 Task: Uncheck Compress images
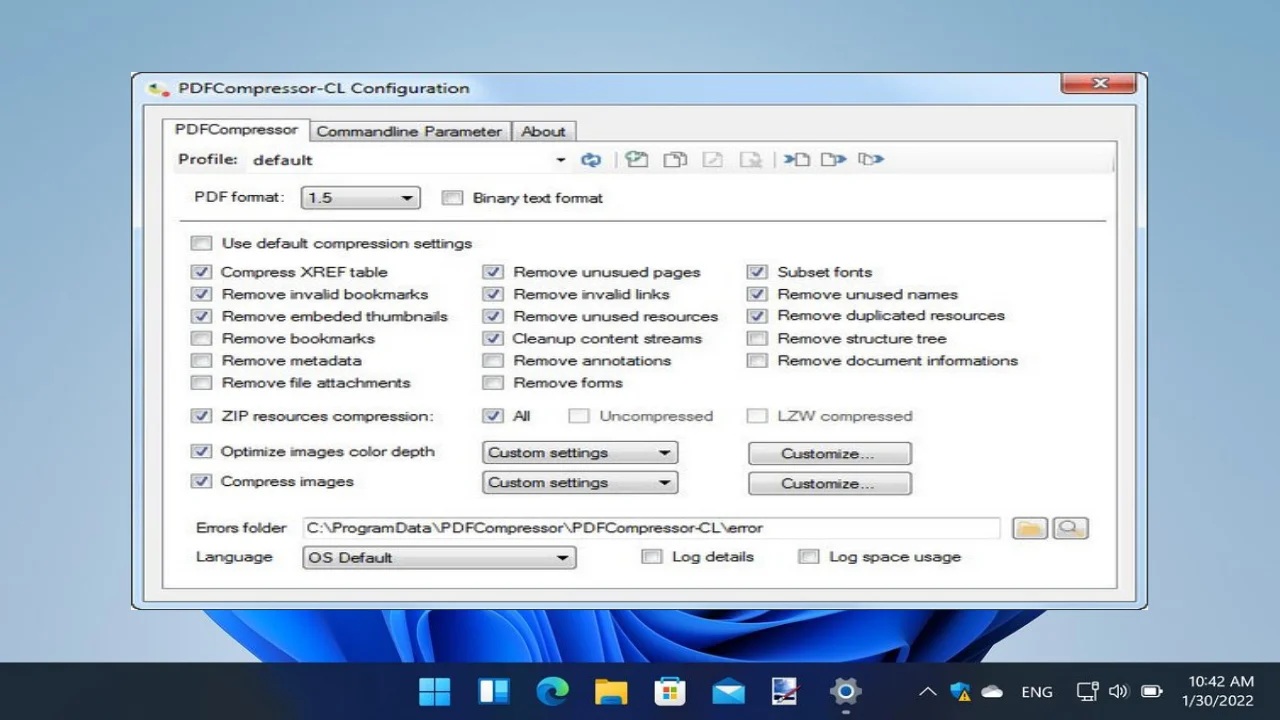point(202,481)
